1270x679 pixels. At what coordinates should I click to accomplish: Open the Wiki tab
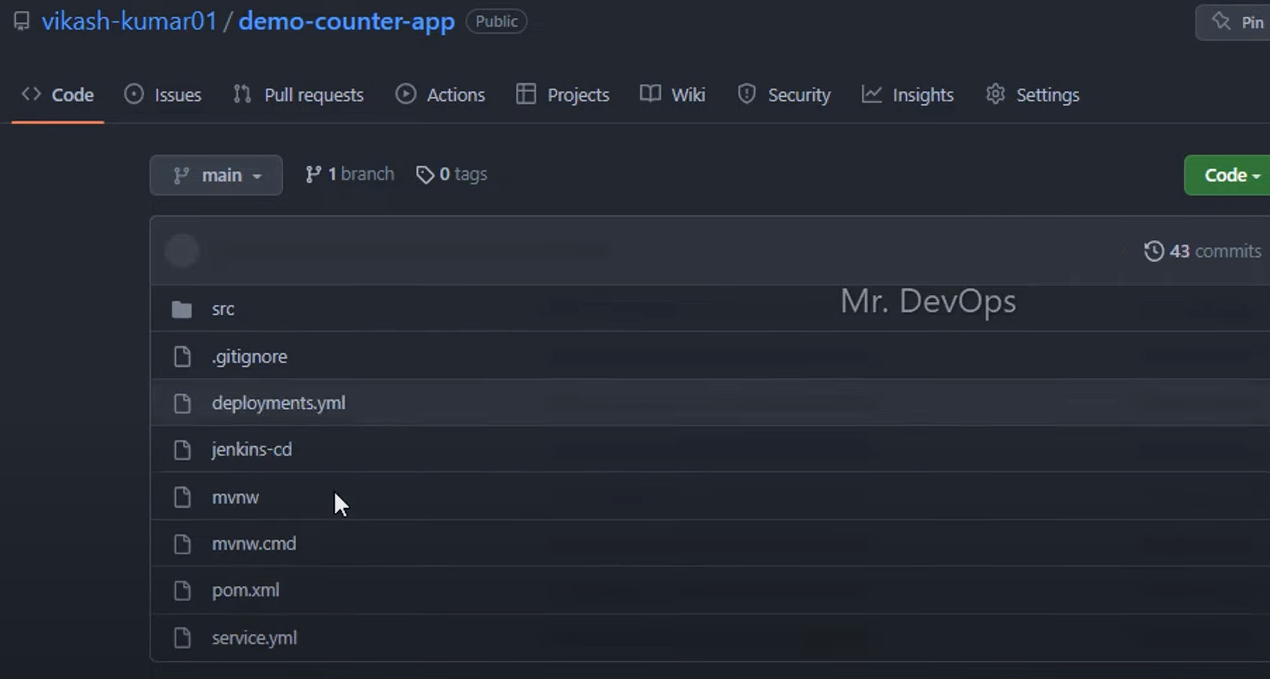pos(673,95)
